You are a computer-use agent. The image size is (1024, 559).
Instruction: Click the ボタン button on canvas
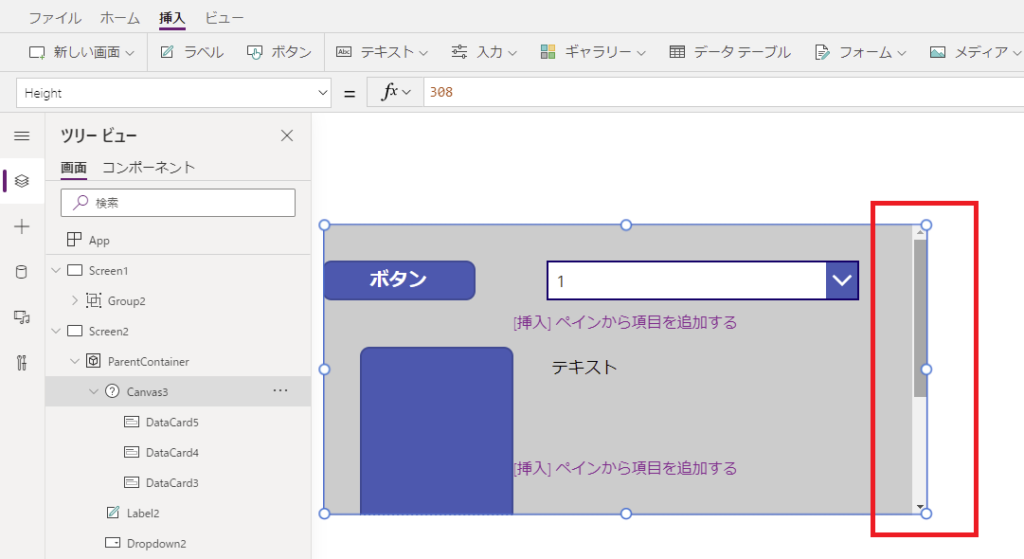[400, 280]
